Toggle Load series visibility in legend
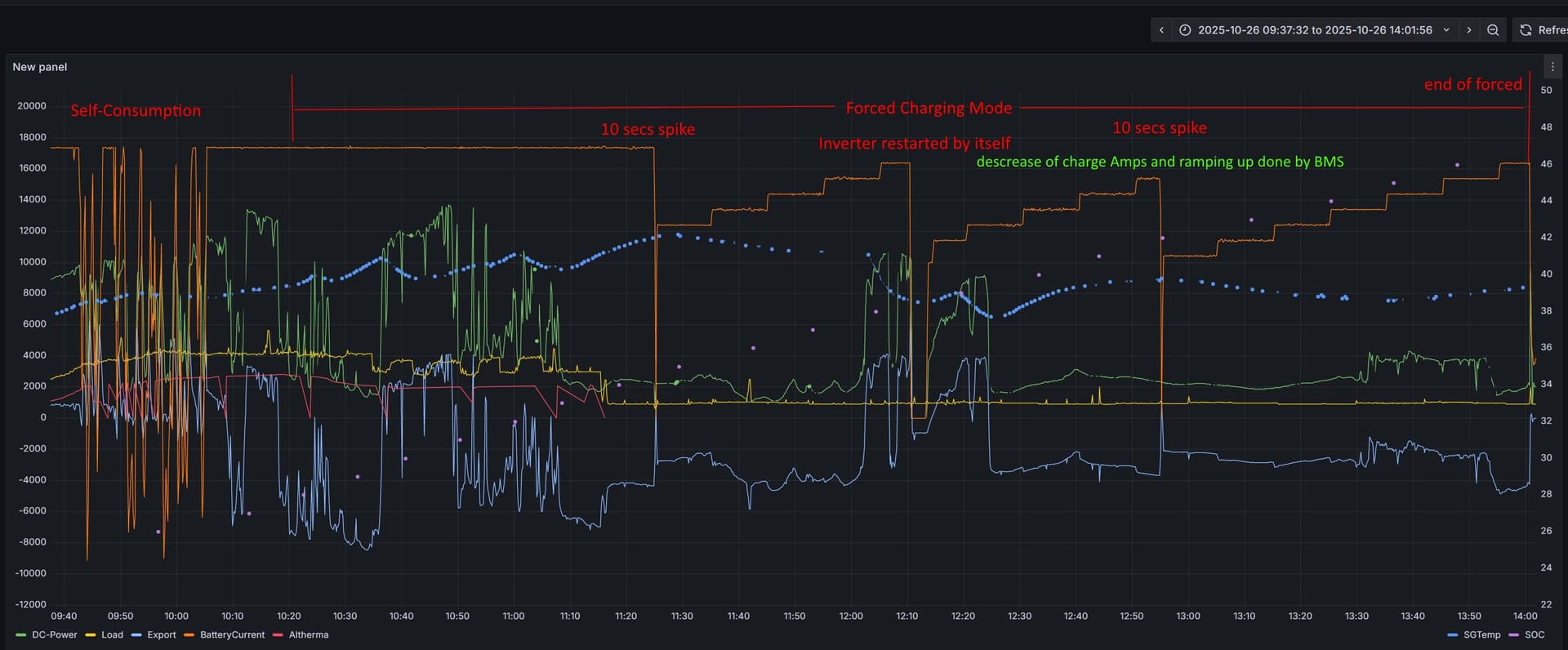The image size is (1568, 650). (112, 635)
